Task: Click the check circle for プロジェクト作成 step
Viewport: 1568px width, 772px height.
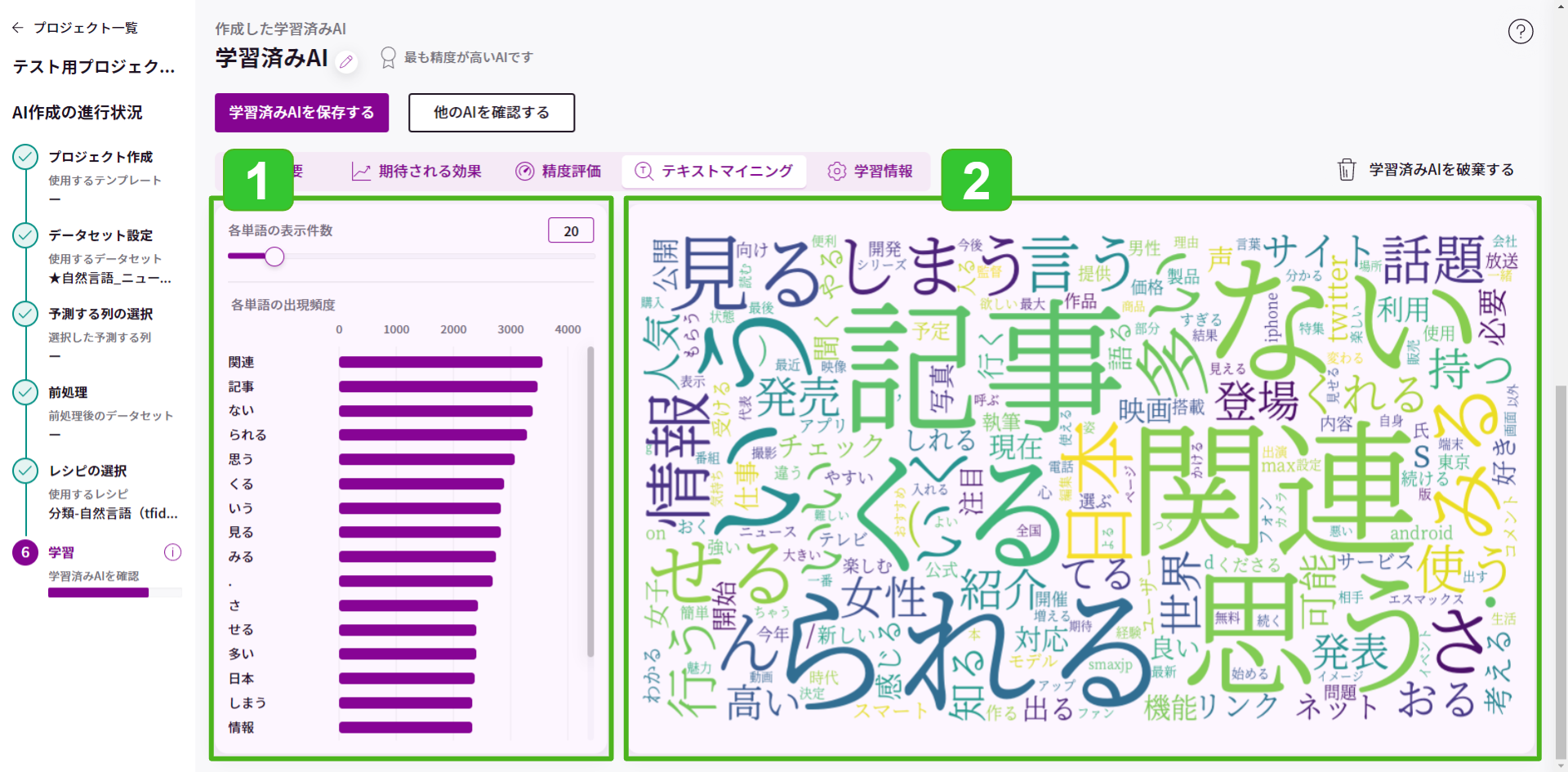Action: click(25, 157)
